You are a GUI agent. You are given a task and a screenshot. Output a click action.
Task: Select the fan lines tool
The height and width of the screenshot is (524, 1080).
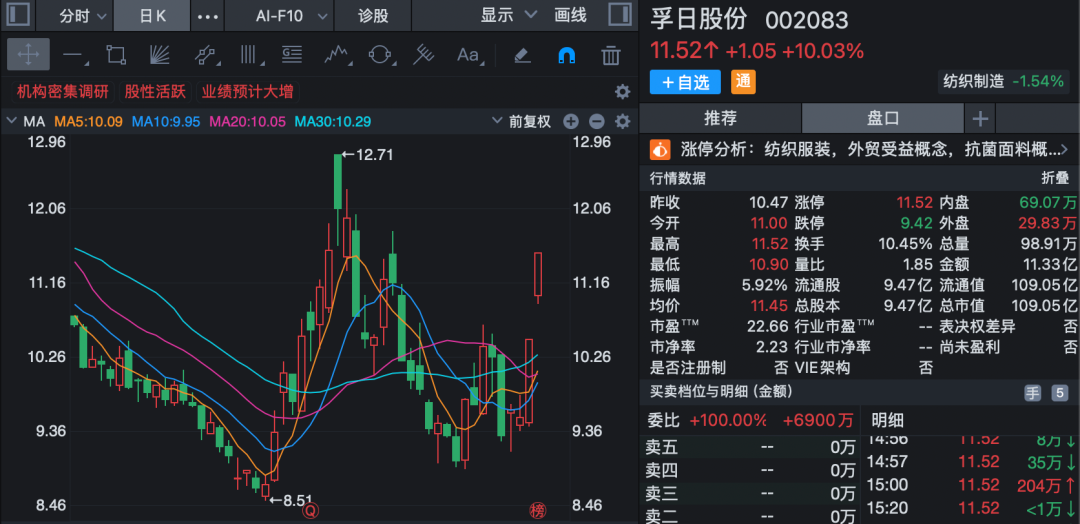point(159,54)
